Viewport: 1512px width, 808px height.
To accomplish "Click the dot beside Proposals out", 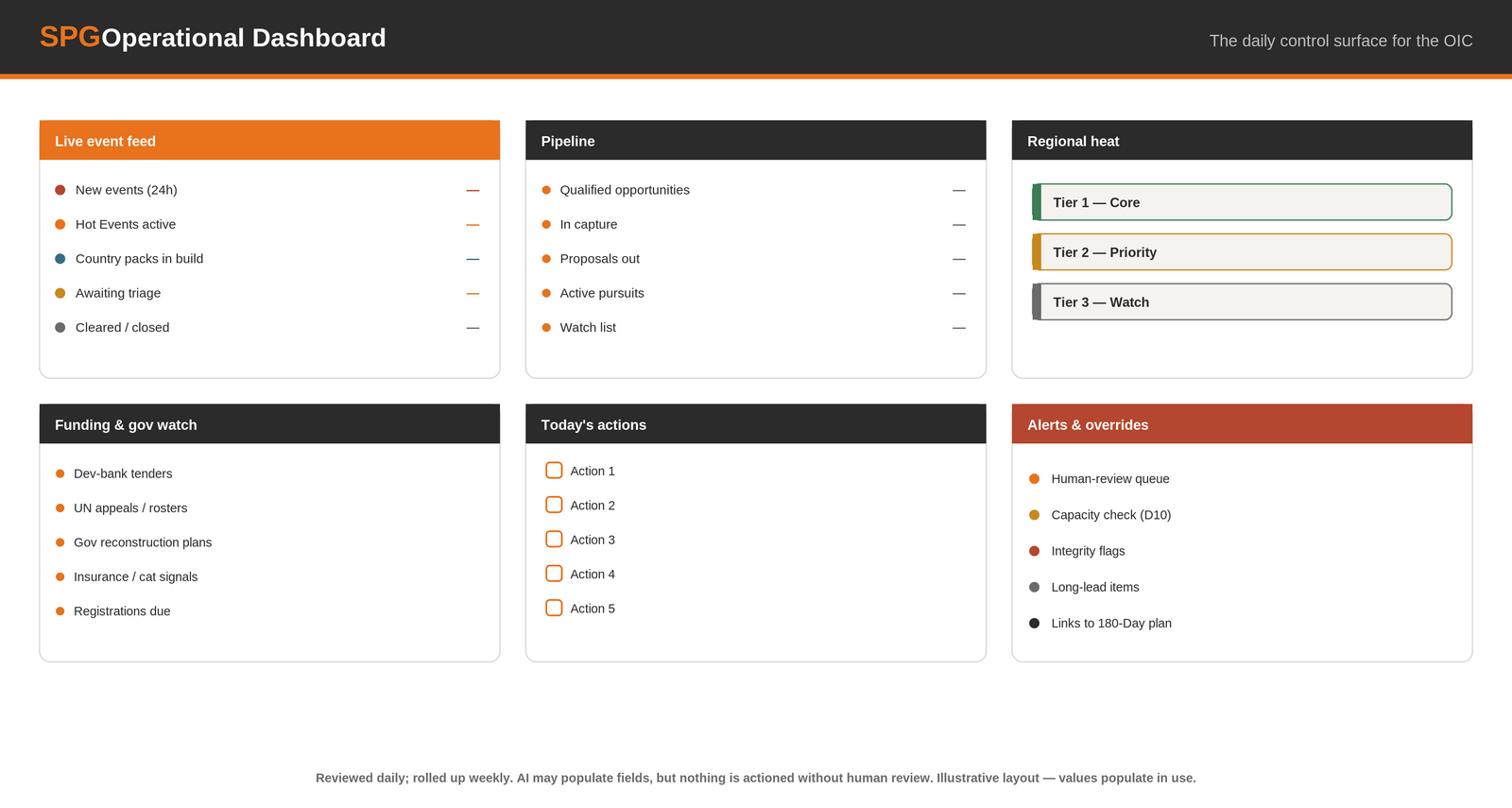I will (546, 259).
